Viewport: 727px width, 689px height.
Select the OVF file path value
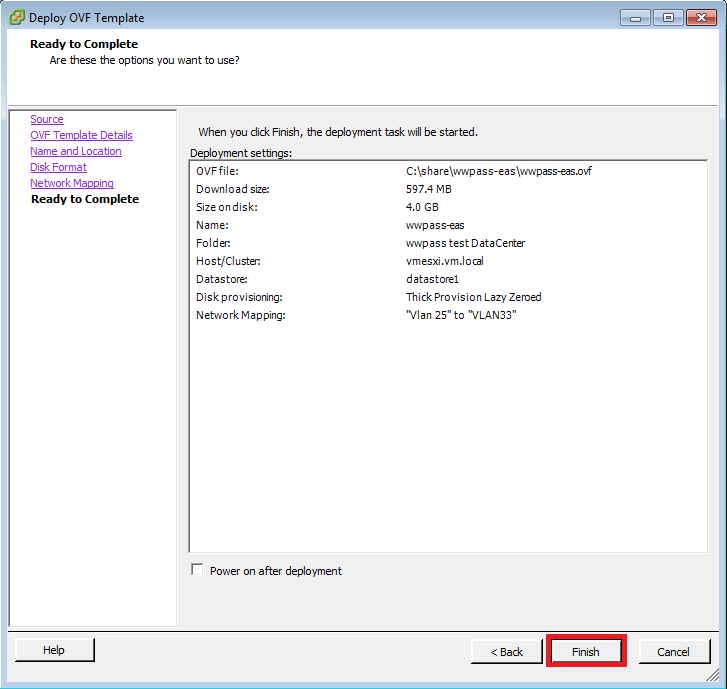coord(498,171)
